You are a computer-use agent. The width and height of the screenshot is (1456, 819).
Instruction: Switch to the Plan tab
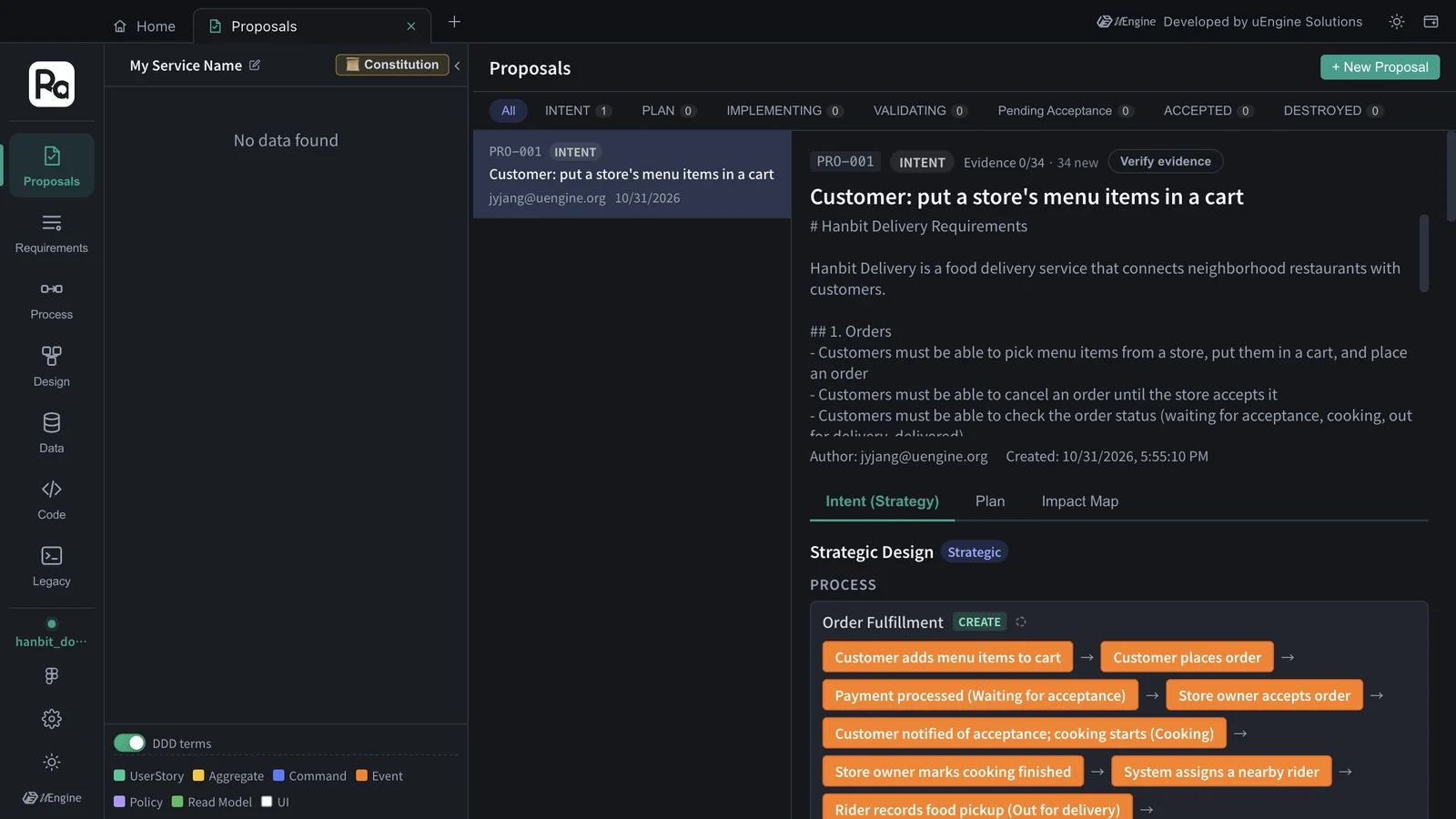click(x=990, y=501)
